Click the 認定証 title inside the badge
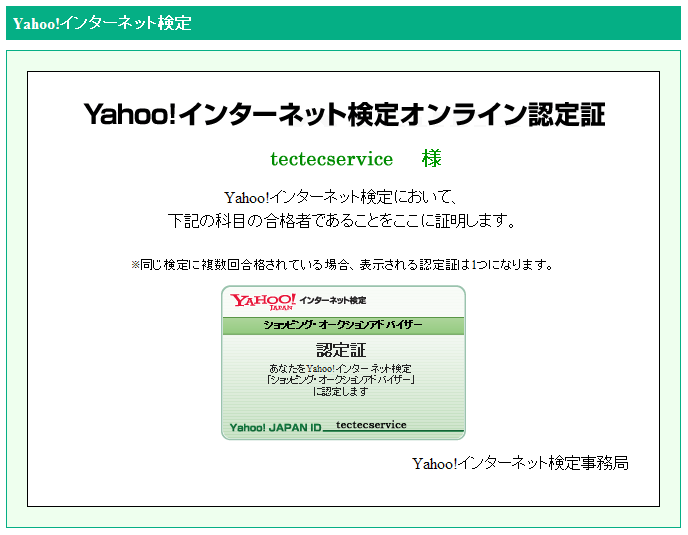Screen dimensions: 688x535 341,350
